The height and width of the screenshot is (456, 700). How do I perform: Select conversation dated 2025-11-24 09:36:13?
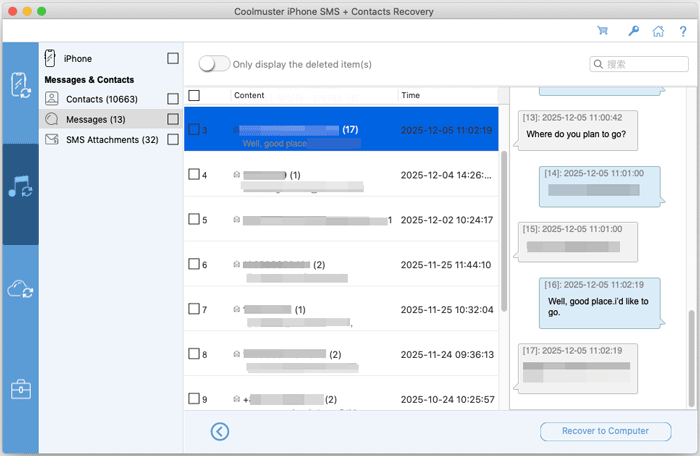(341, 354)
